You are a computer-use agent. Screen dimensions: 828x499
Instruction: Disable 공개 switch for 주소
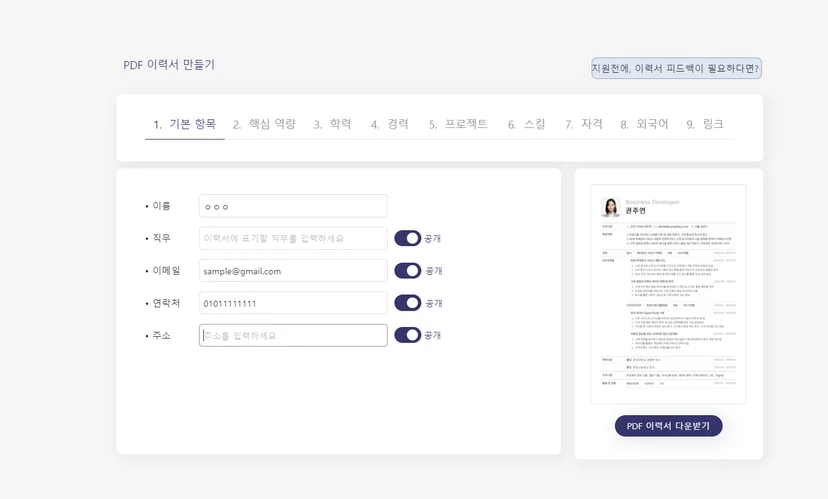[x=408, y=335]
